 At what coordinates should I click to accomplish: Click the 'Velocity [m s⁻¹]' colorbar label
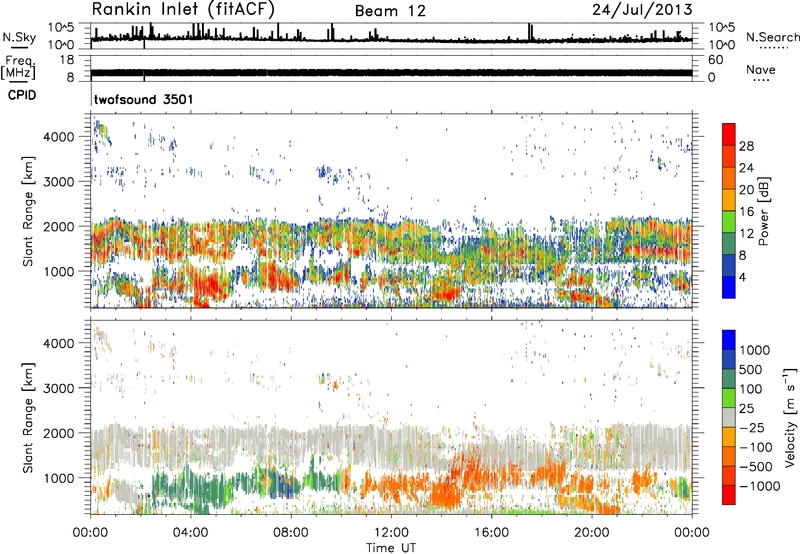click(790, 417)
